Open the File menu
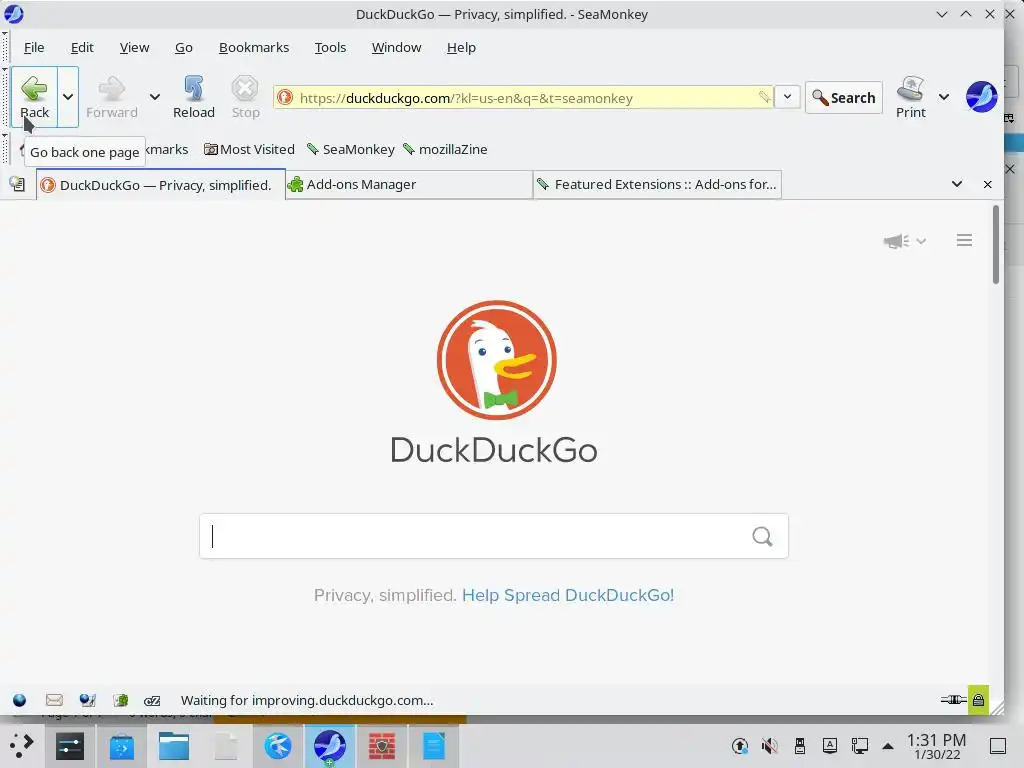 34,48
